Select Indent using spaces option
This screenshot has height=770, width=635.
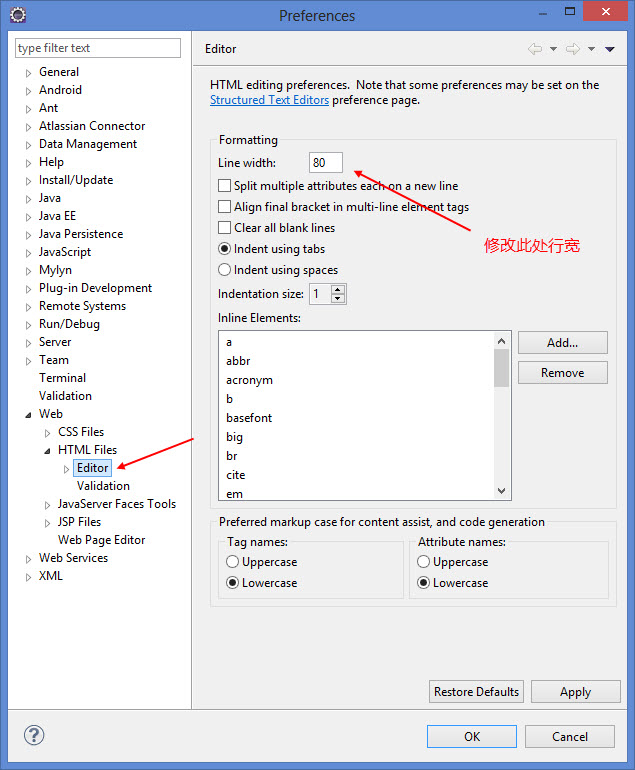(225, 270)
